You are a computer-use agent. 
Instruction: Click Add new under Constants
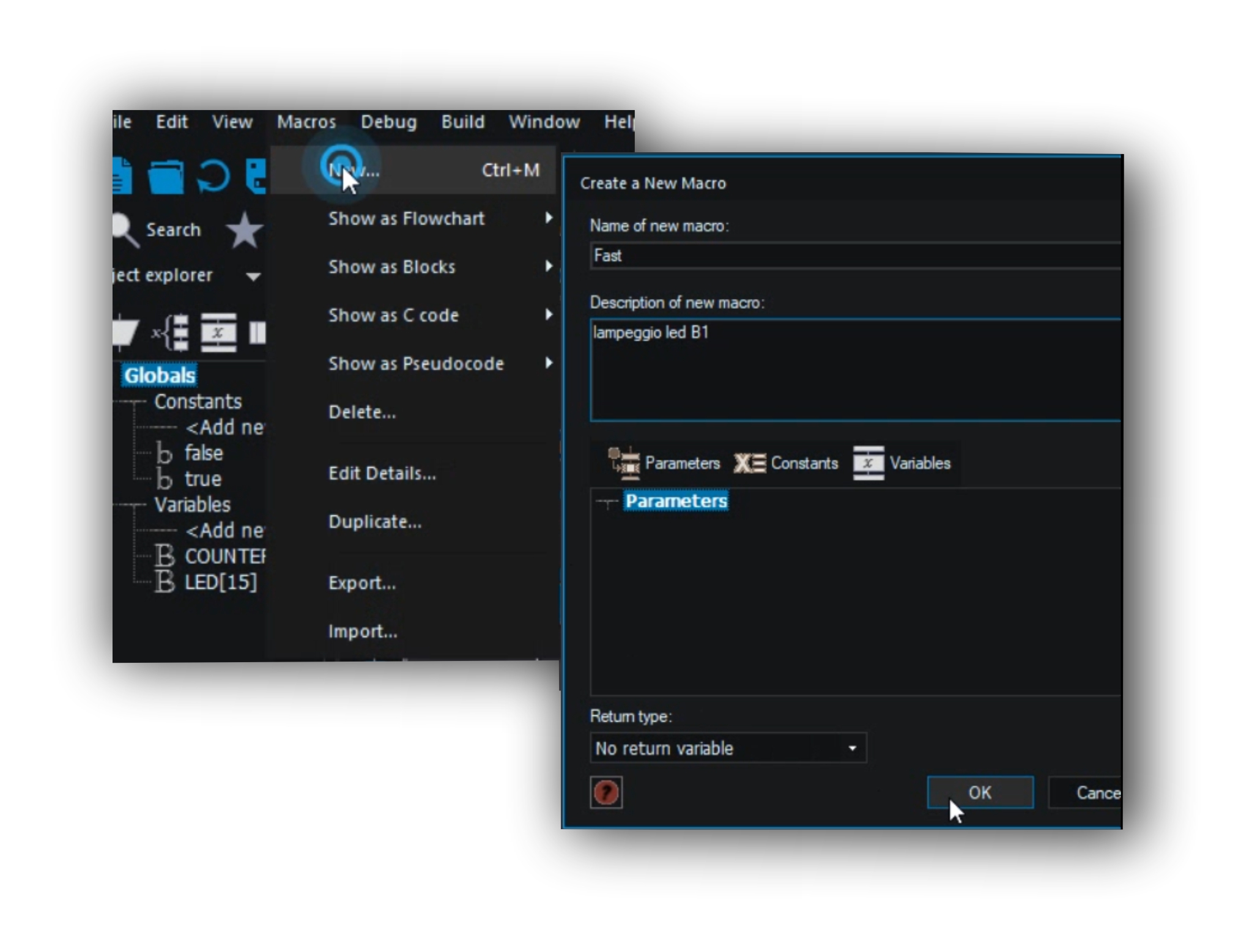tap(225, 427)
